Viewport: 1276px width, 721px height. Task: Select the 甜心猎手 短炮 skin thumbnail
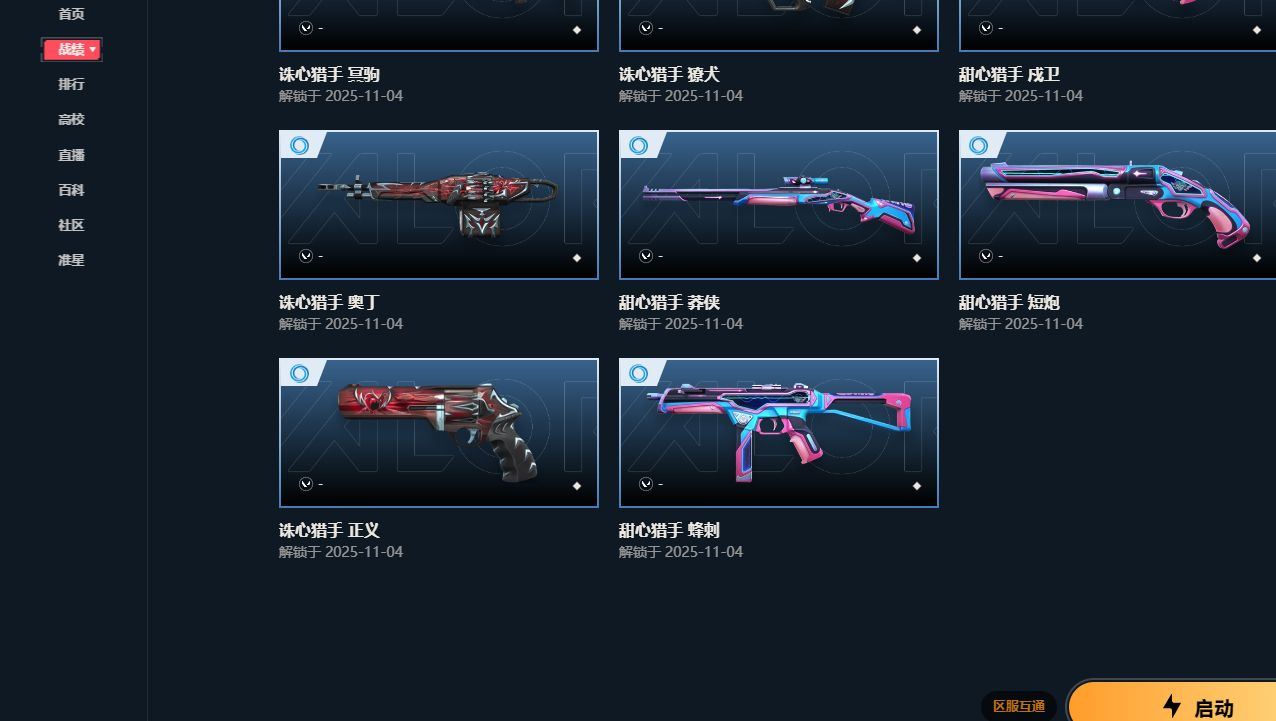point(1117,205)
